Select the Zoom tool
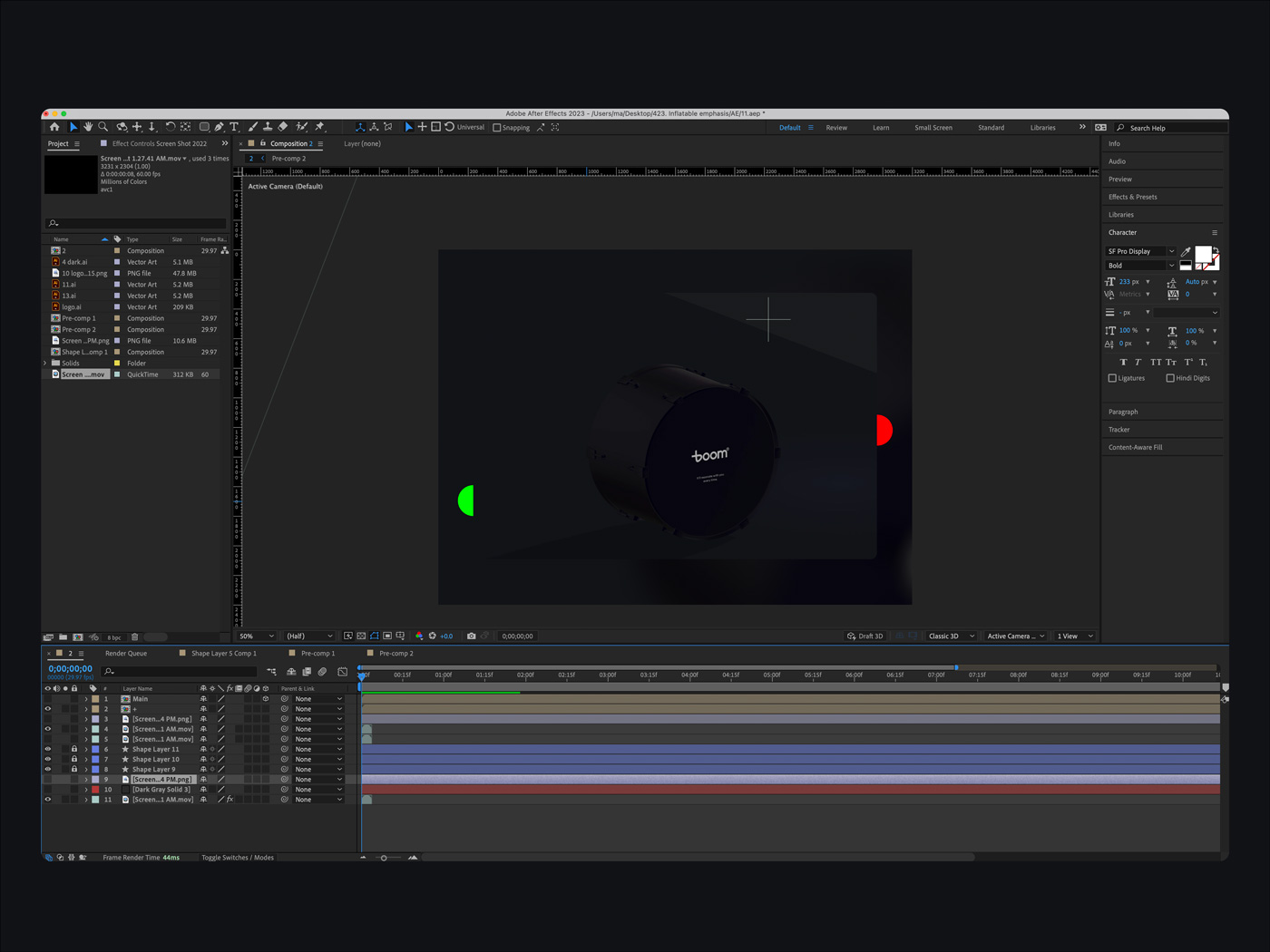Screen dimensions: 1270x952 (103, 127)
